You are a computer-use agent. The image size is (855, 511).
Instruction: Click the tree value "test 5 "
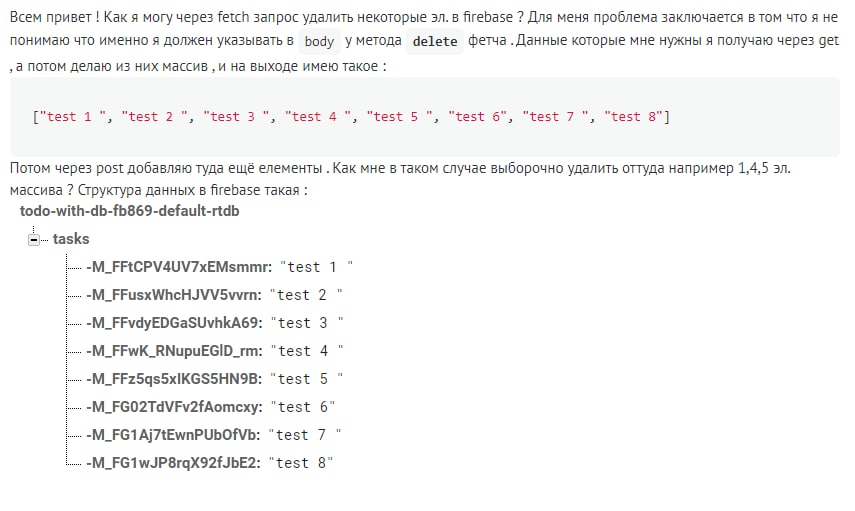[x=308, y=379]
